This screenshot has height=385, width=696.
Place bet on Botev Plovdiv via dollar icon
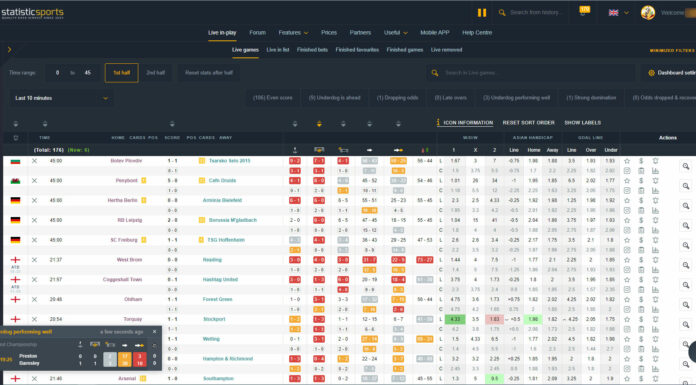pos(641,161)
